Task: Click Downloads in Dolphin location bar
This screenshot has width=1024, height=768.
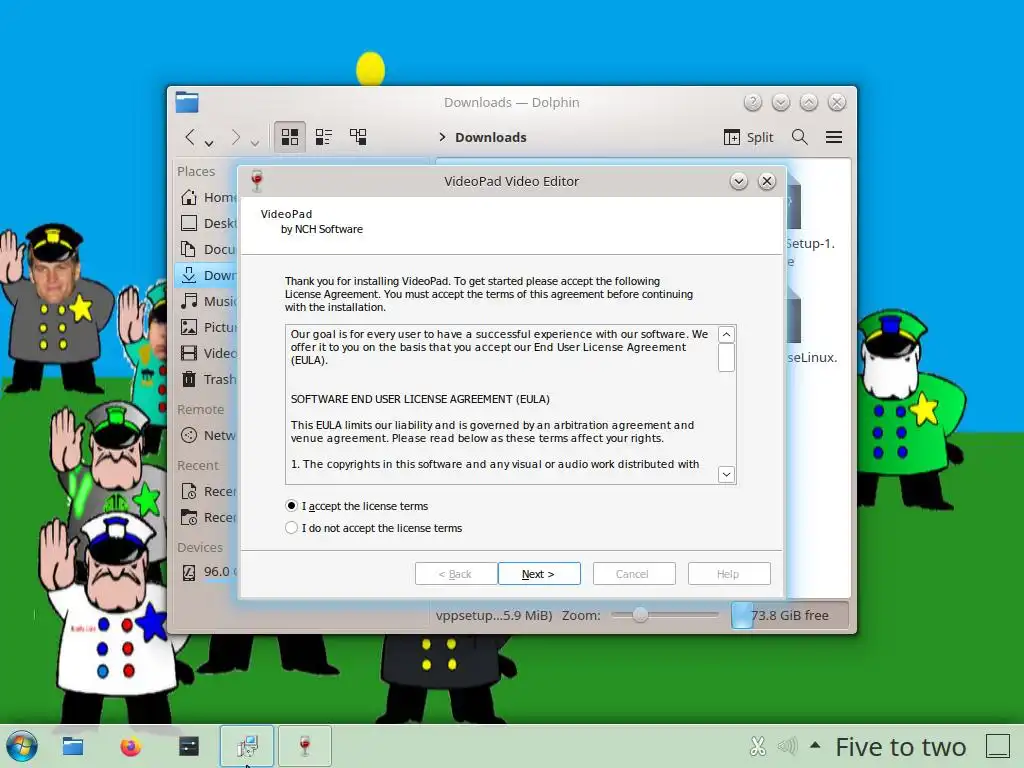Action: (x=490, y=137)
